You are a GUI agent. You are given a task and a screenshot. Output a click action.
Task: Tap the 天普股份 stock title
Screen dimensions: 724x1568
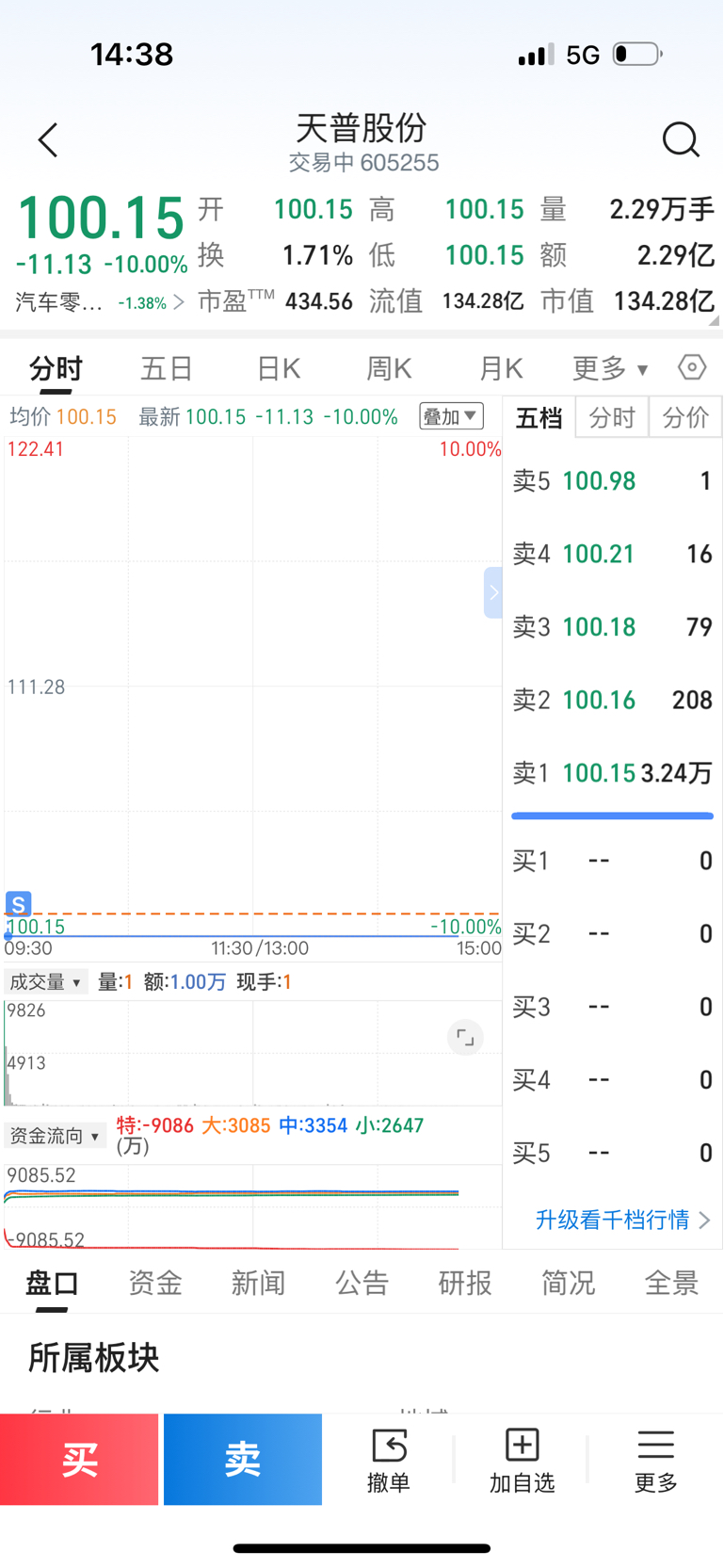click(362, 127)
